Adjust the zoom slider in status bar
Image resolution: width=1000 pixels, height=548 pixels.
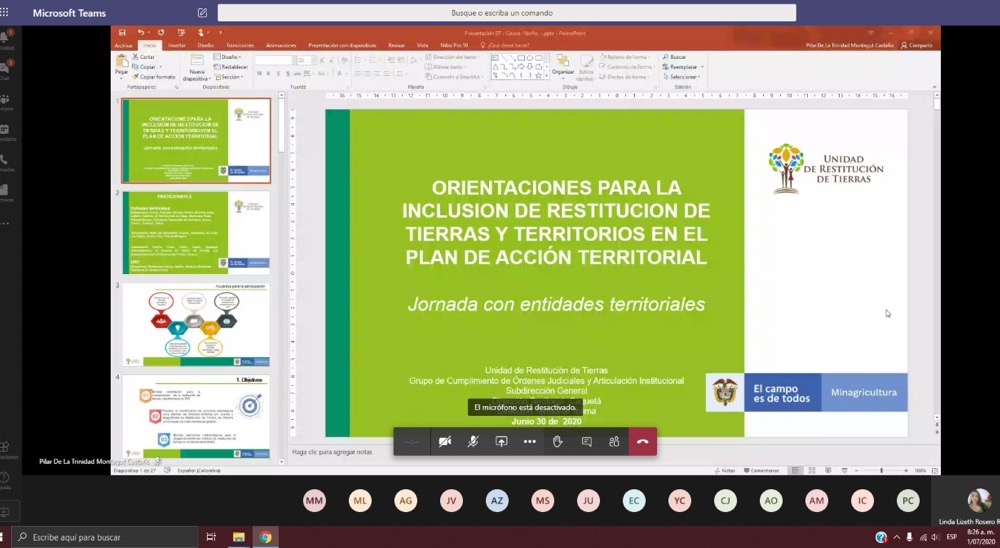(881, 470)
